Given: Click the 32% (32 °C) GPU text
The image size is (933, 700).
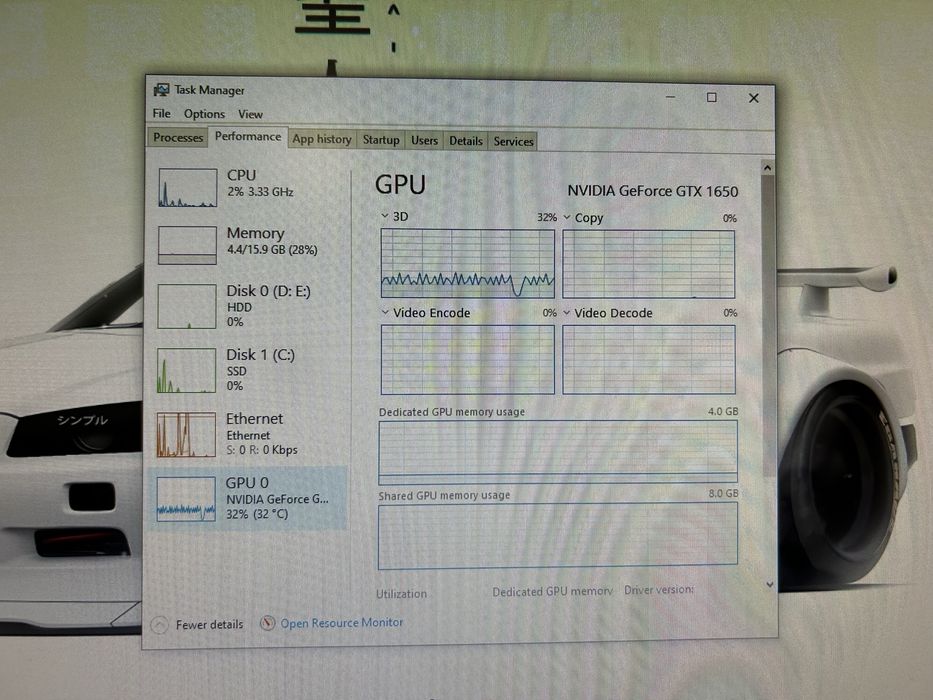Looking at the screenshot, I should pyautogui.click(x=256, y=514).
